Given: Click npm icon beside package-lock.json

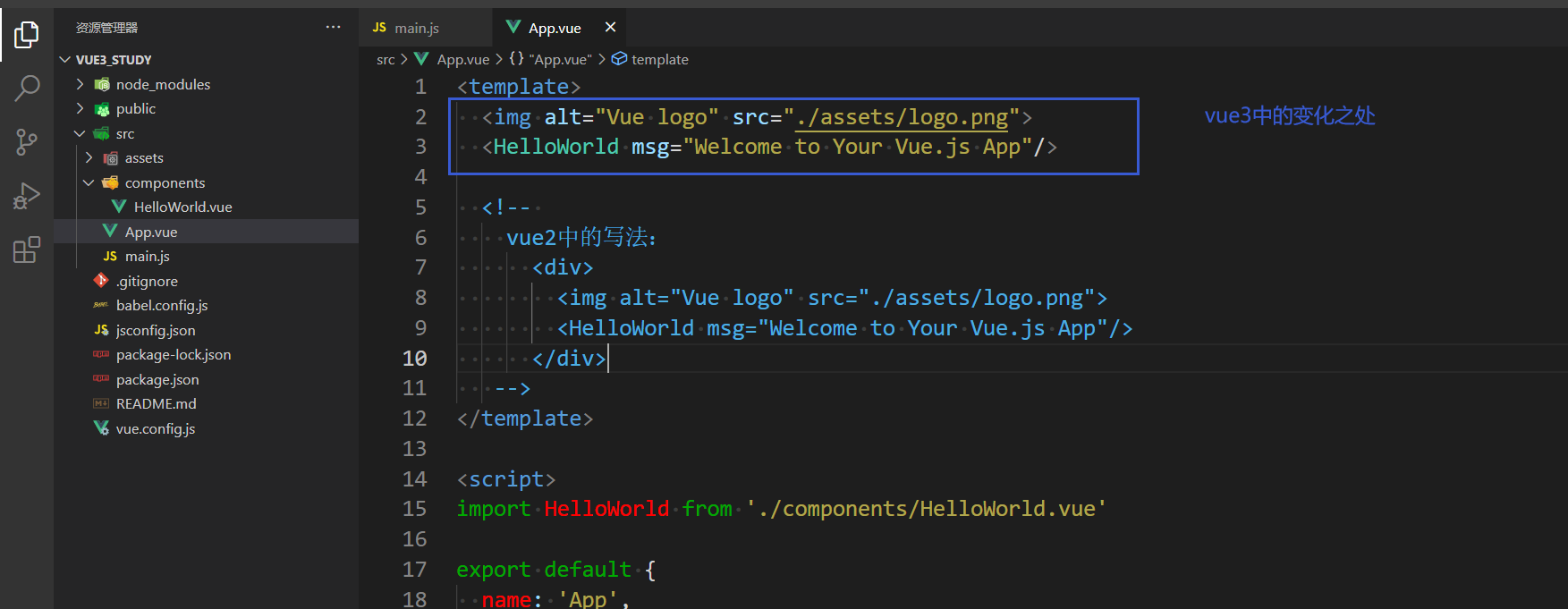Looking at the screenshot, I should 101,354.
